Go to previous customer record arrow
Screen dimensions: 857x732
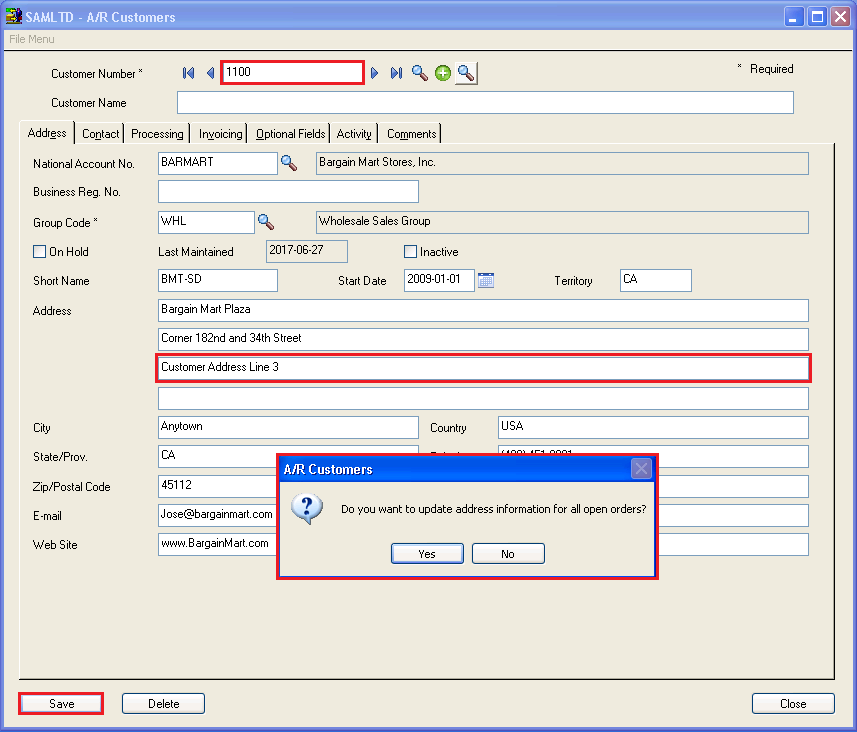210,73
